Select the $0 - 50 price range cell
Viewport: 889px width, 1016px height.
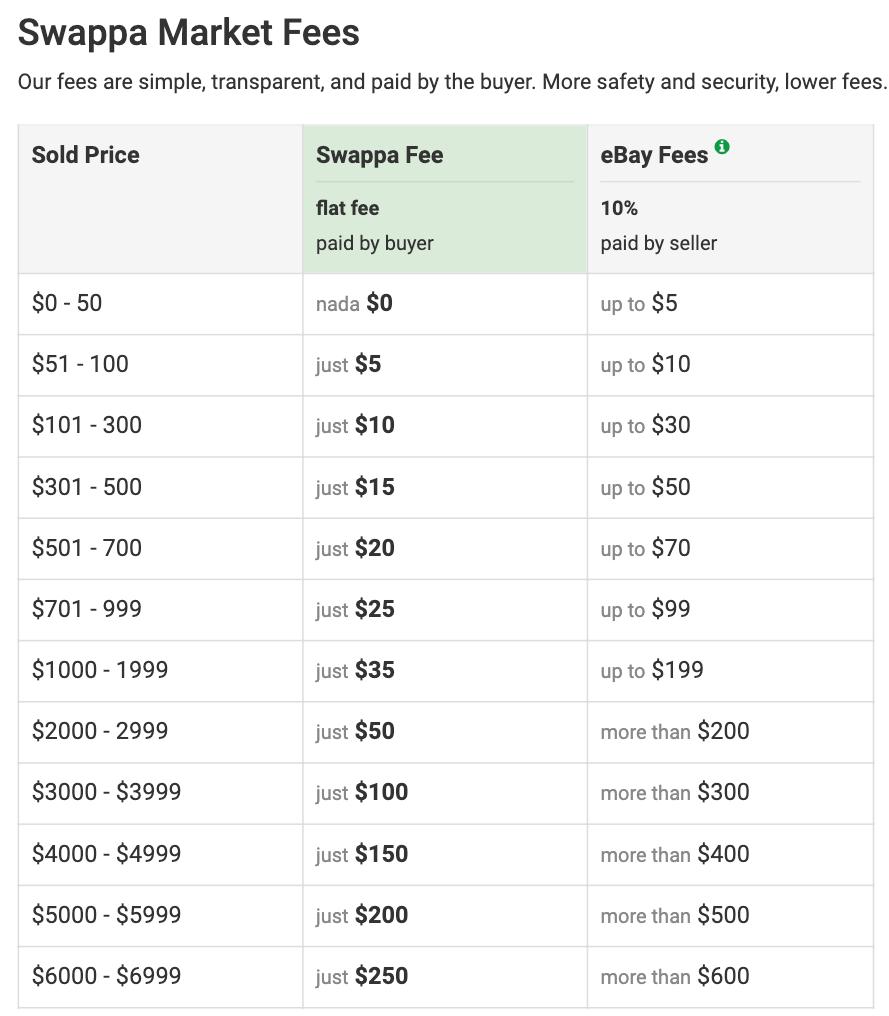pyautogui.click(x=67, y=303)
